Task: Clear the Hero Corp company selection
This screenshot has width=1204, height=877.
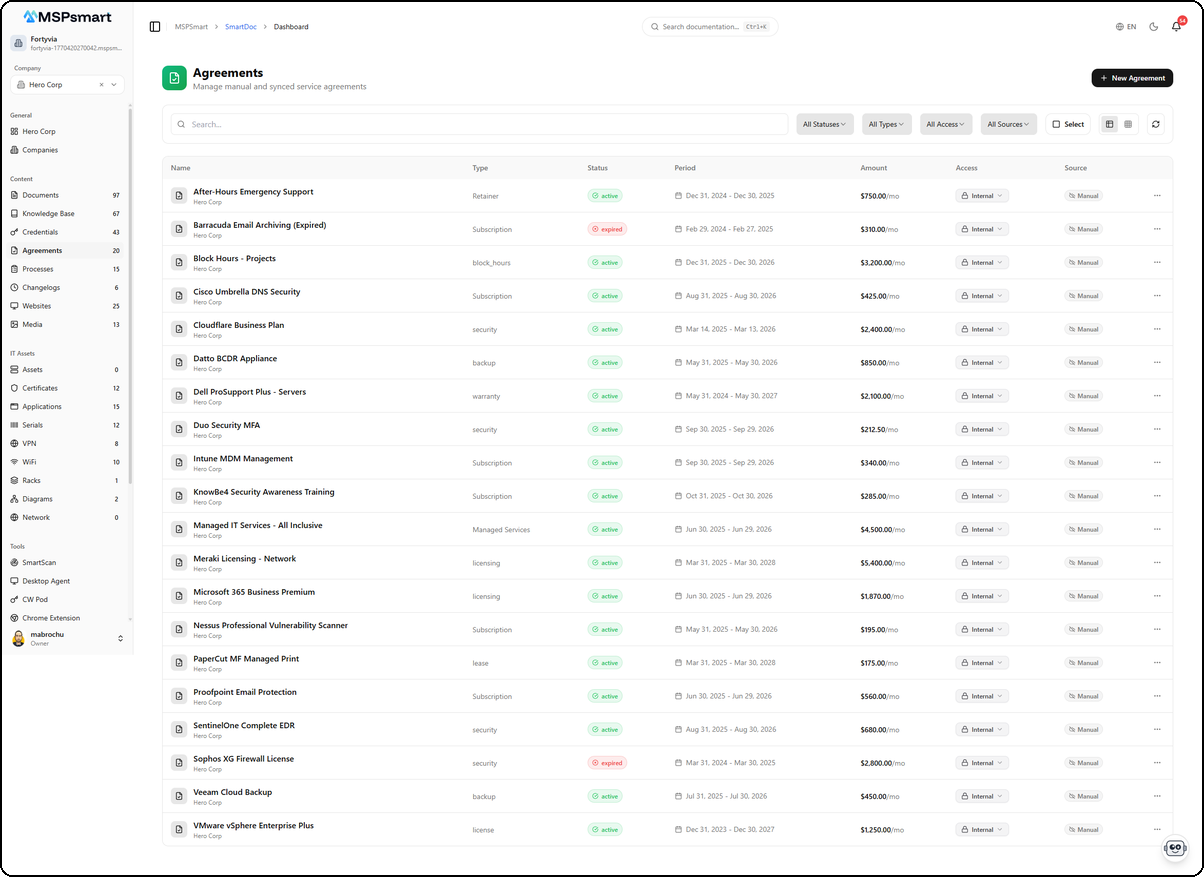Action: tap(101, 85)
